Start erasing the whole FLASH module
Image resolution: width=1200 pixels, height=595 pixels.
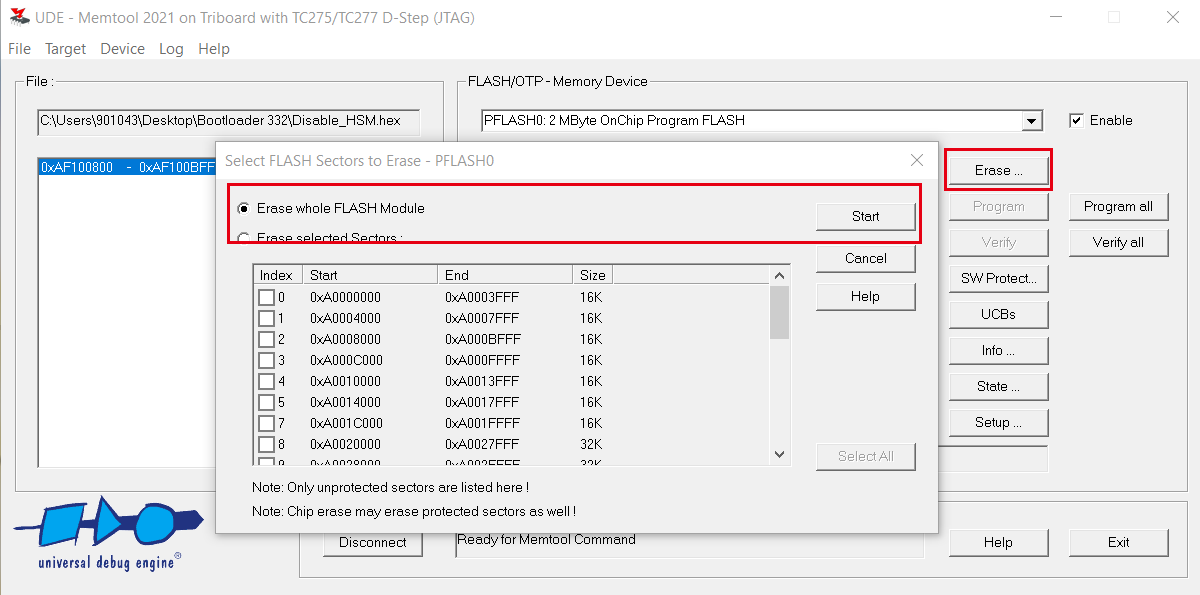[x=865, y=216]
